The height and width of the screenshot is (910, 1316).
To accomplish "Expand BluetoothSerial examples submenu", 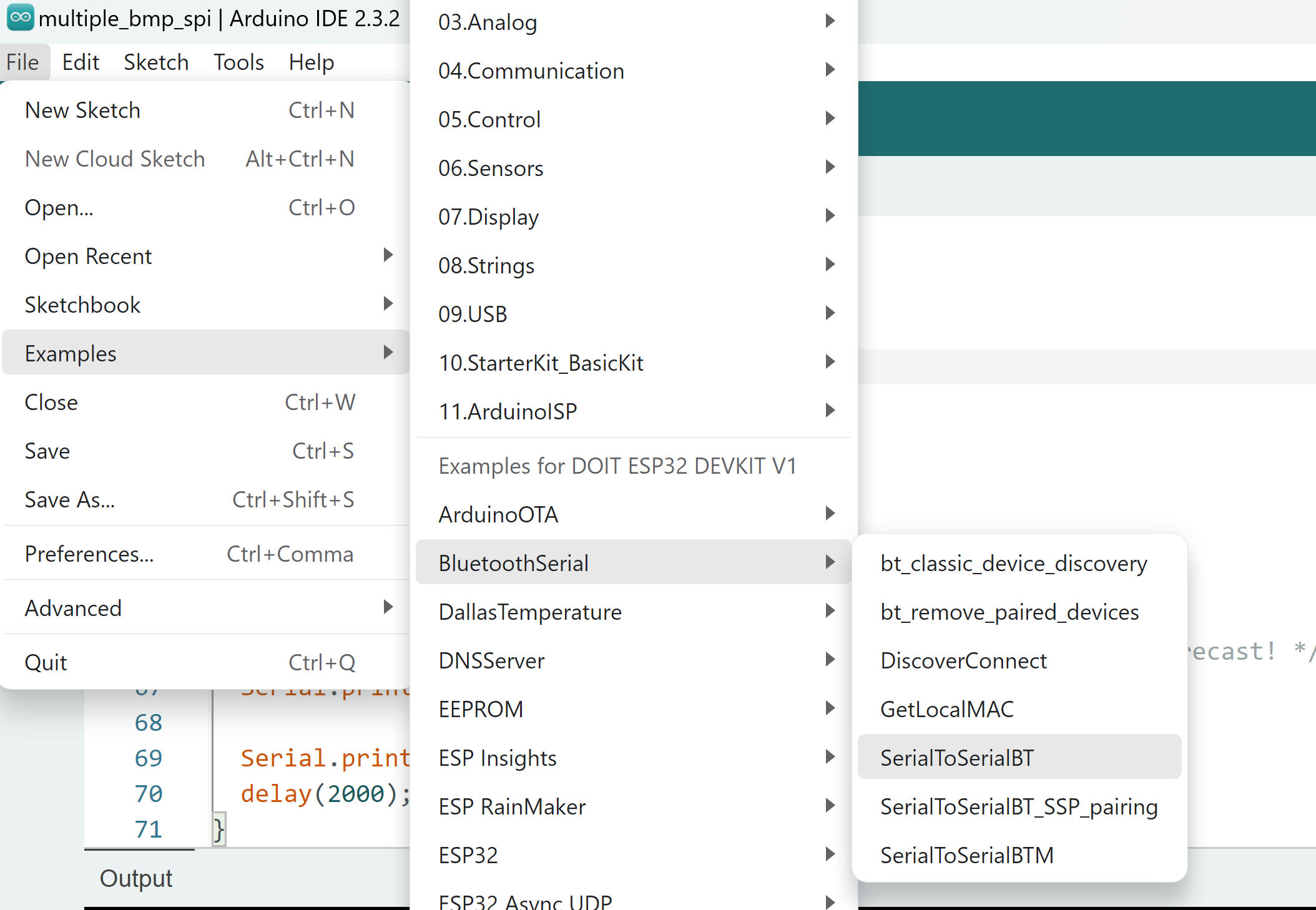I will [634, 563].
